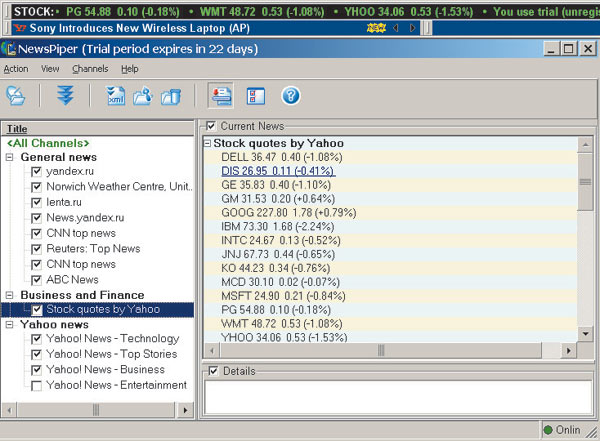Image resolution: width=600 pixels, height=441 pixels.
Task: Click the blue download arrows toolbar icon
Action: point(64,96)
